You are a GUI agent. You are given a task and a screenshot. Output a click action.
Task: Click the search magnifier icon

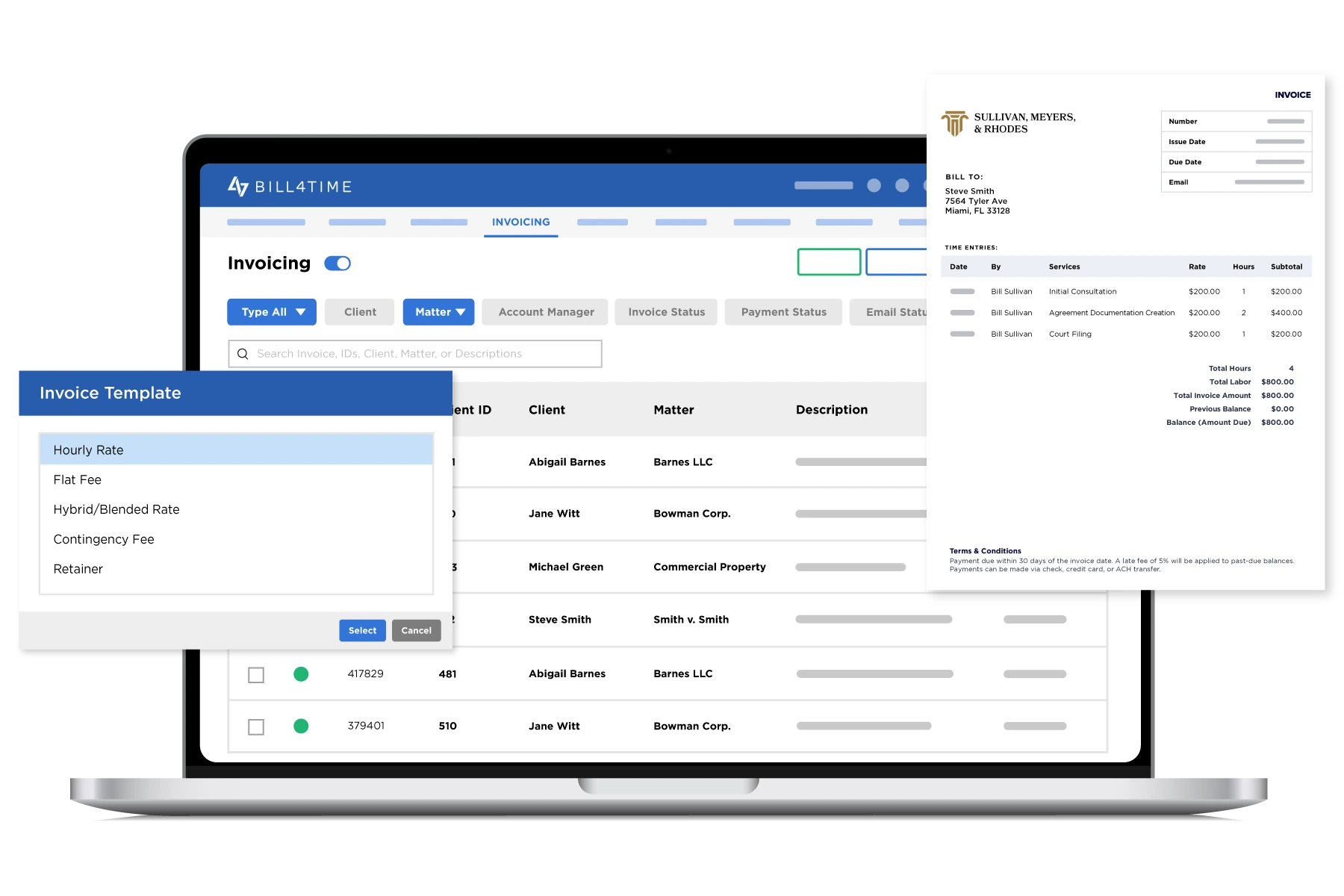coord(243,354)
